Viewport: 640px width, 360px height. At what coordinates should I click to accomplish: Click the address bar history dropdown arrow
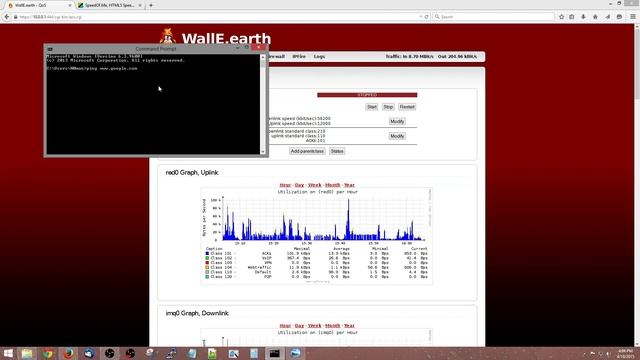click(421, 17)
